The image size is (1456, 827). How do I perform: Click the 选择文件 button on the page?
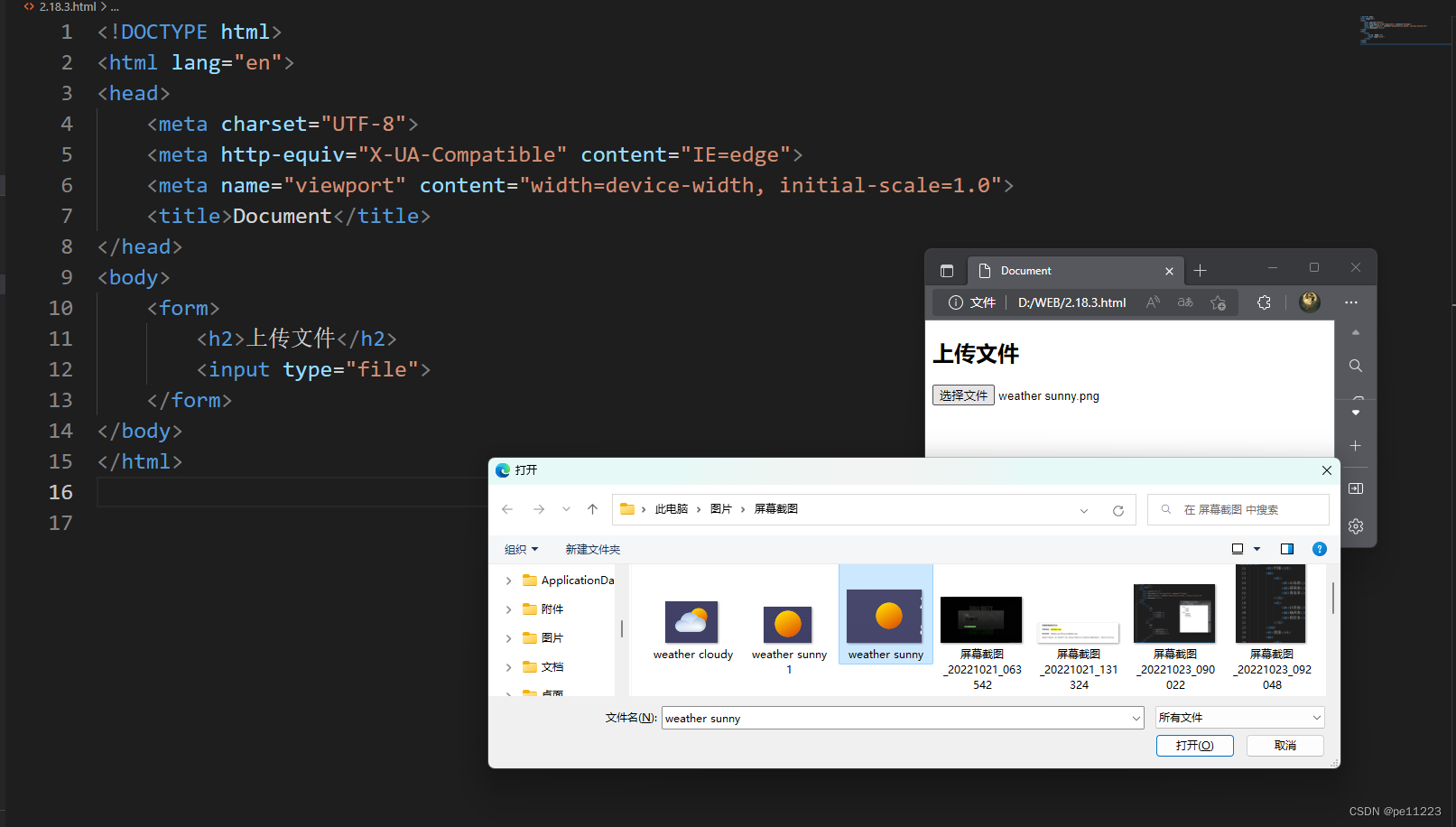[963, 395]
